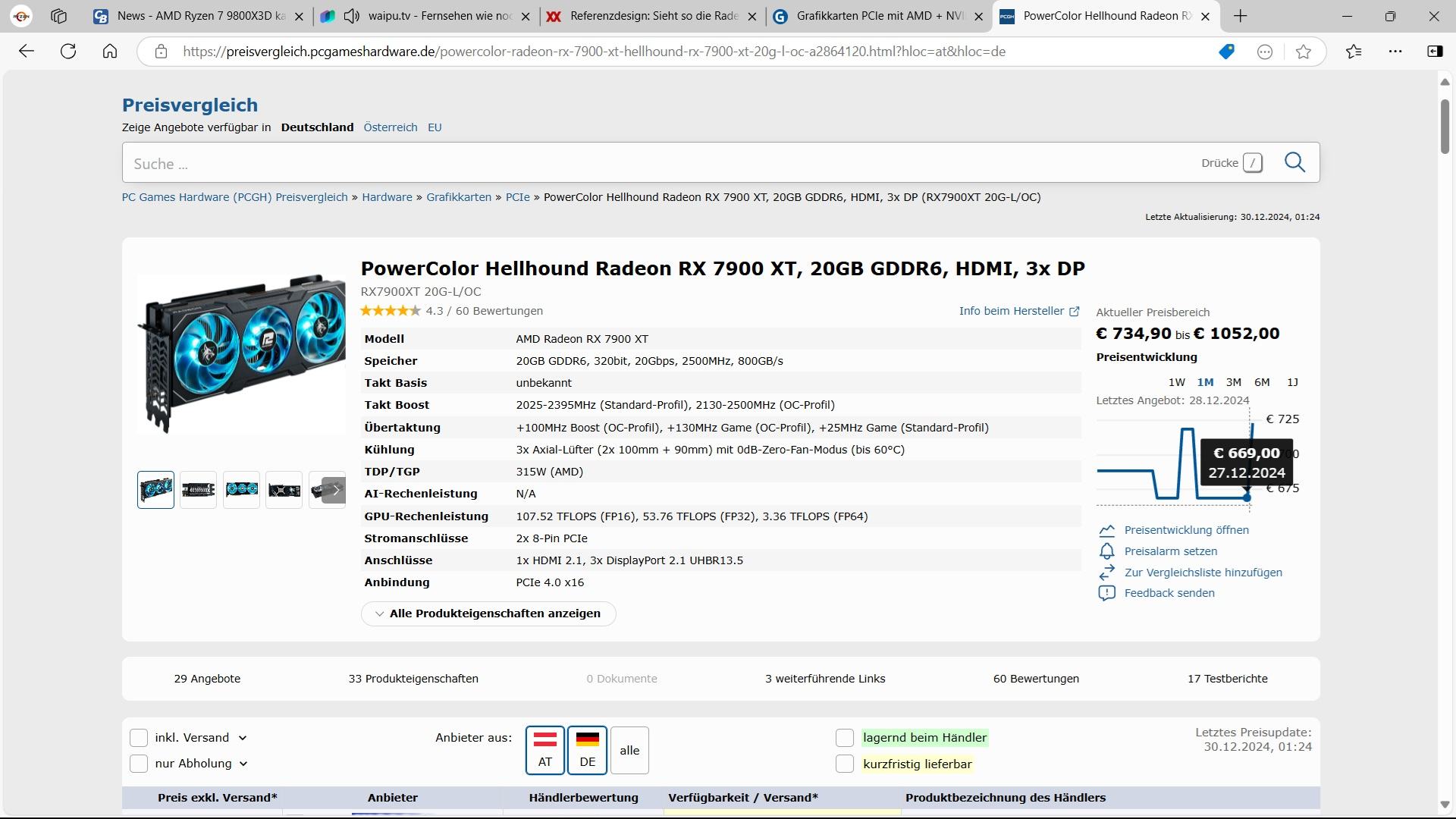Screen dimensions: 1456x819
Task: Click the Preisalarm bell icon
Action: (x=1106, y=551)
